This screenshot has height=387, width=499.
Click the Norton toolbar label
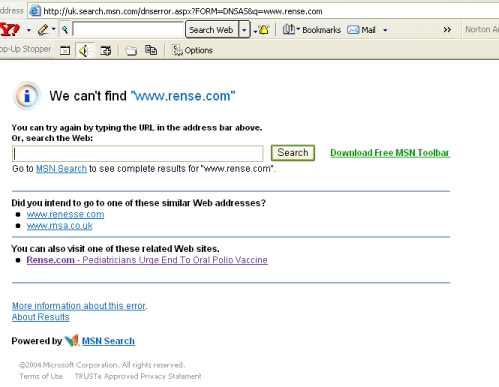click(482, 29)
